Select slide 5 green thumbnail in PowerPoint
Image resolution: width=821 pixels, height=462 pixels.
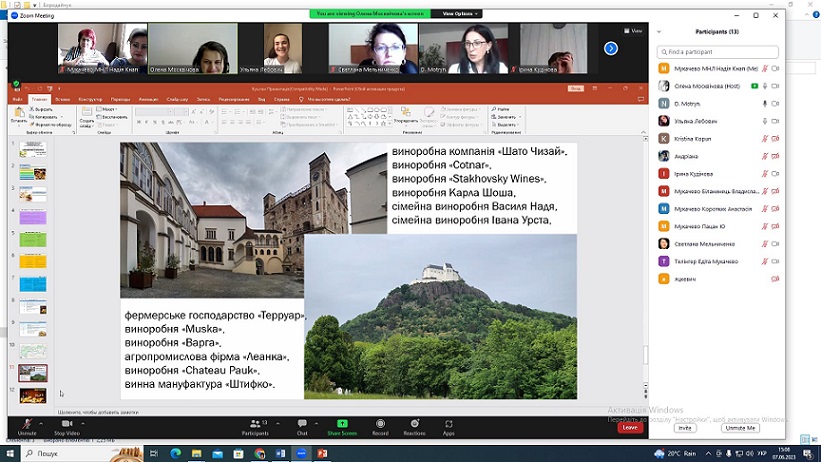[x=33, y=239]
